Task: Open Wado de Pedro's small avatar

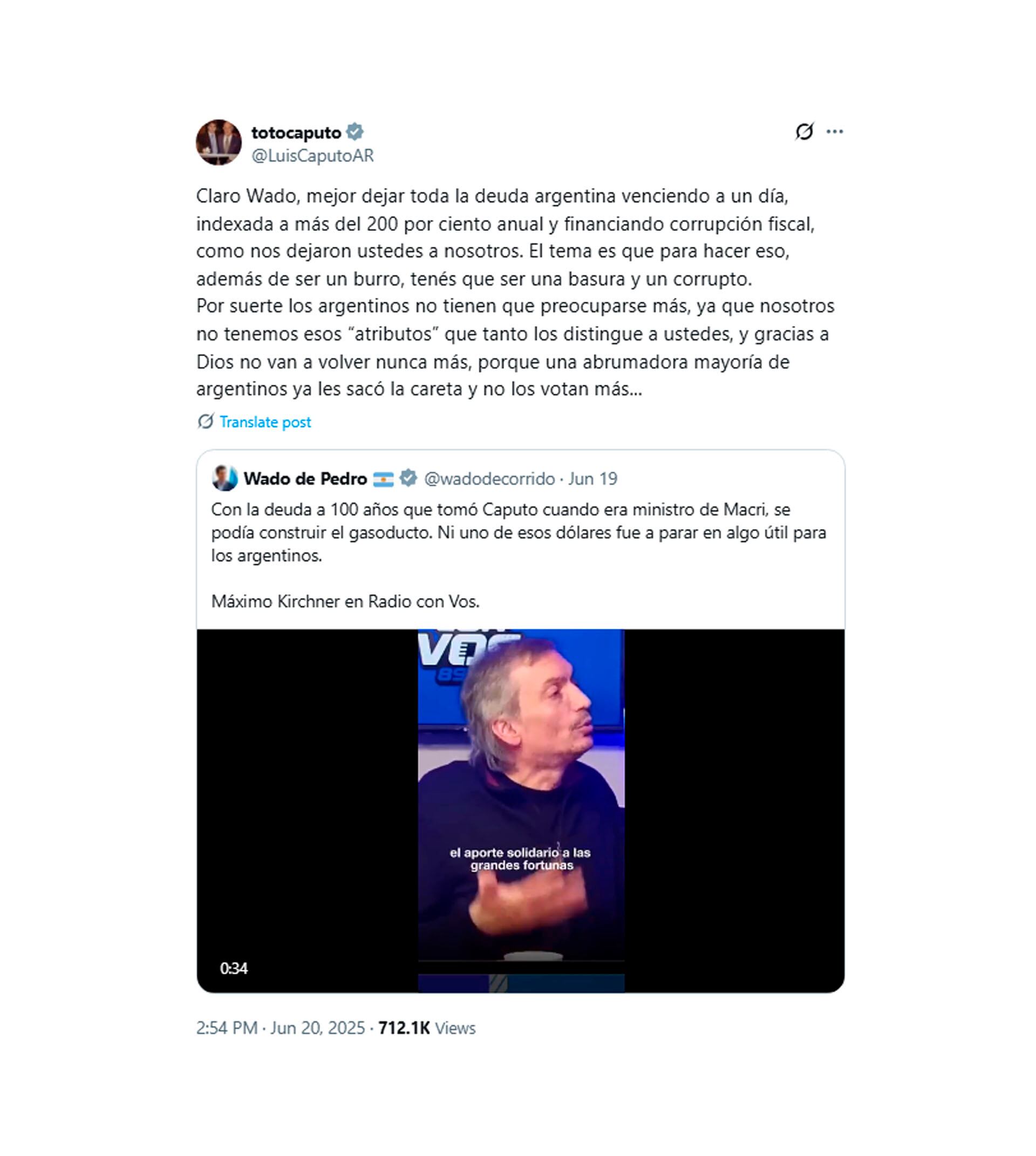Action: (225, 478)
